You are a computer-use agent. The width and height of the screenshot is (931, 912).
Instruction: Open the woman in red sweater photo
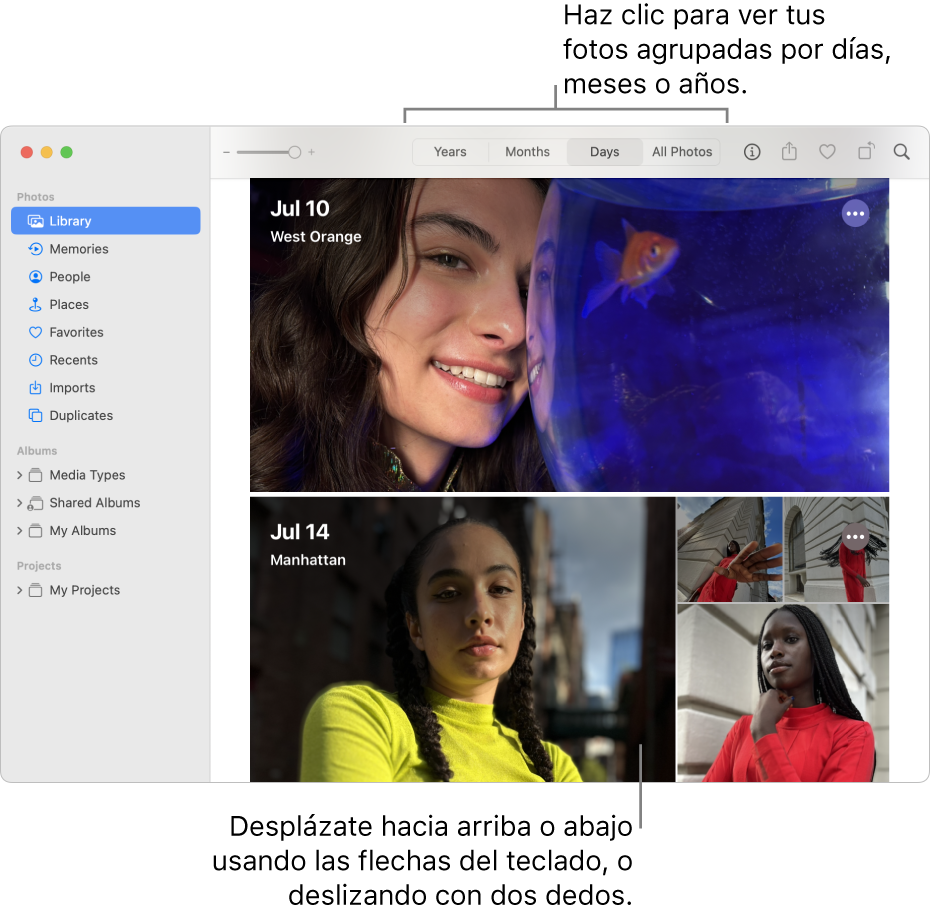[782, 692]
